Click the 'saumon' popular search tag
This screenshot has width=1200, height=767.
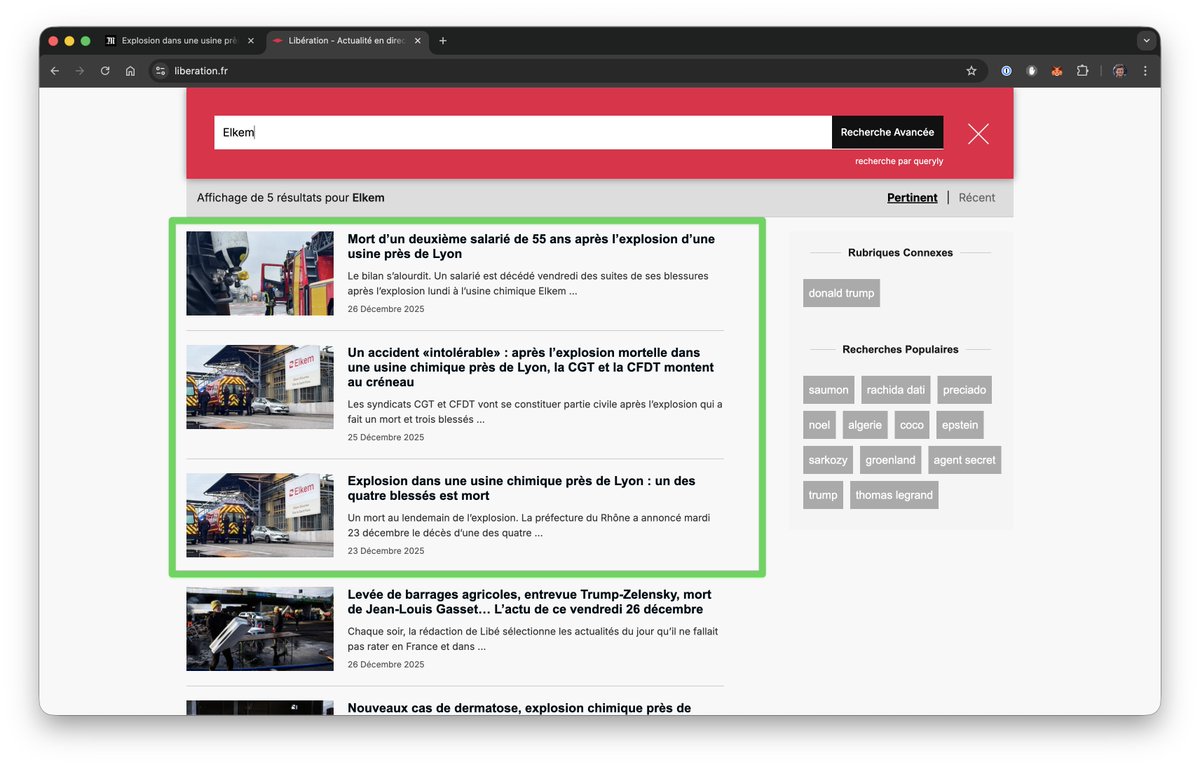click(x=828, y=390)
